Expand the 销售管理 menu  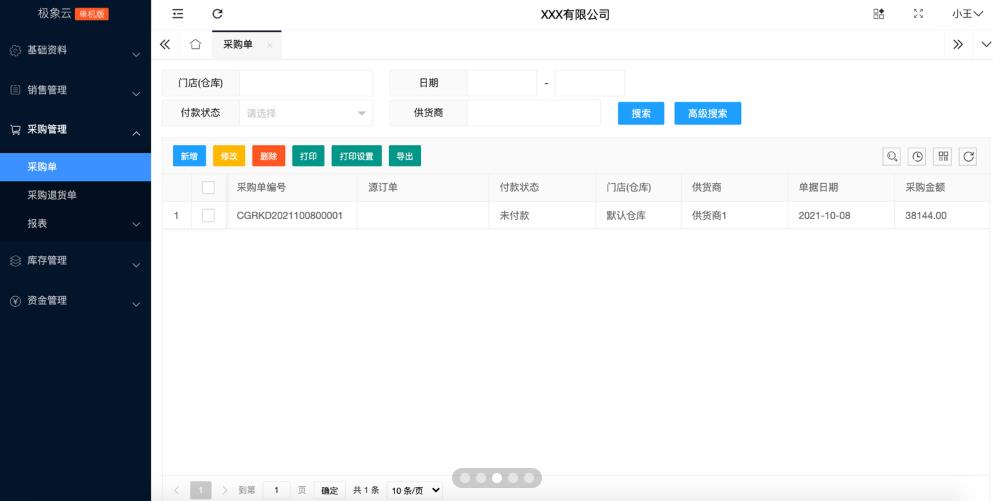pos(75,90)
